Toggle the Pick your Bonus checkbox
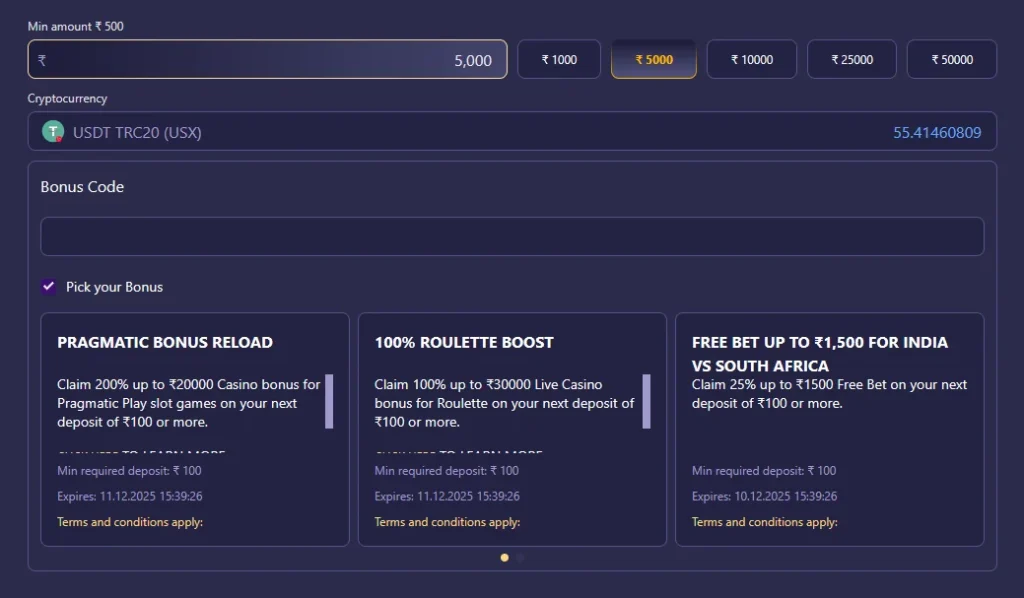Screen dimensions: 1024x598 tap(49, 287)
